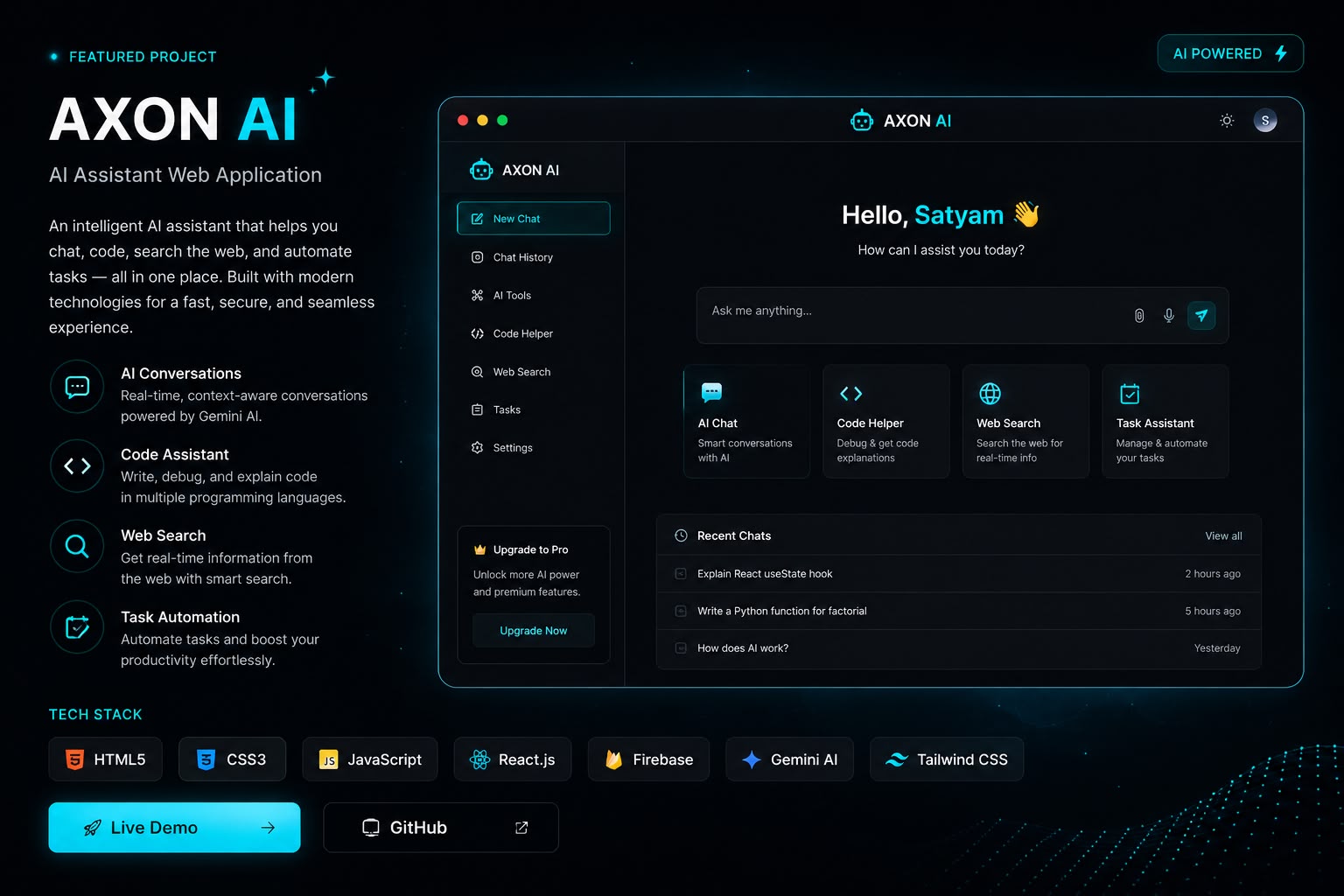Image resolution: width=1344 pixels, height=896 pixels.
Task: Click the Upgrade Now button
Action: click(x=533, y=631)
